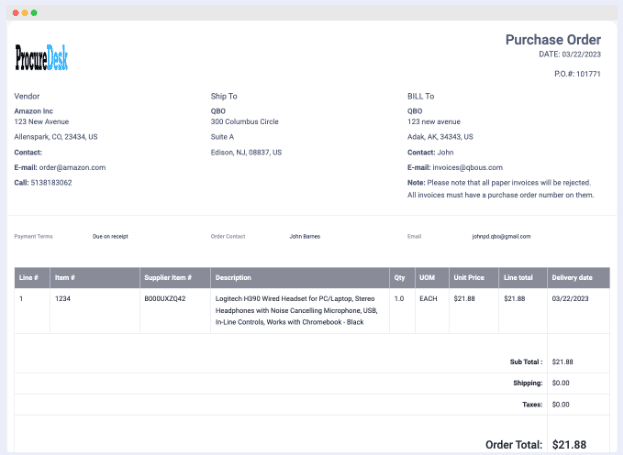Click the Unit Price column header

point(469,277)
